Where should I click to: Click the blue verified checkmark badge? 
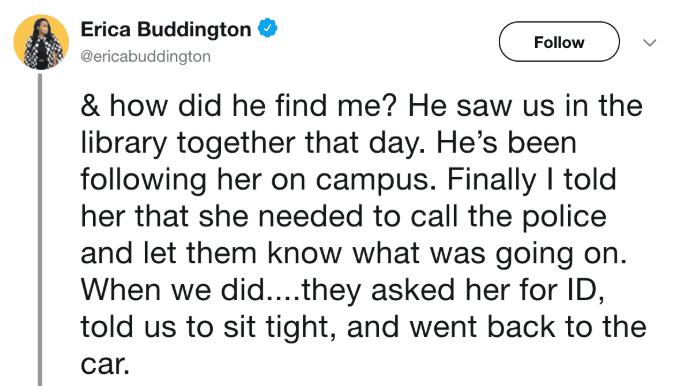click(x=267, y=28)
